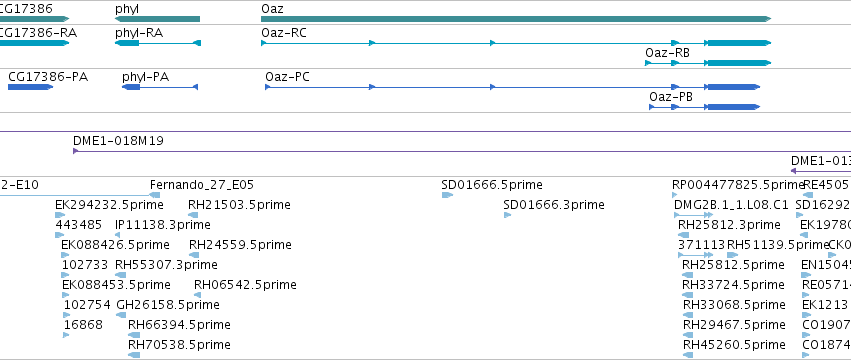Click the RH21503.5prime EST glyph

point(193,215)
